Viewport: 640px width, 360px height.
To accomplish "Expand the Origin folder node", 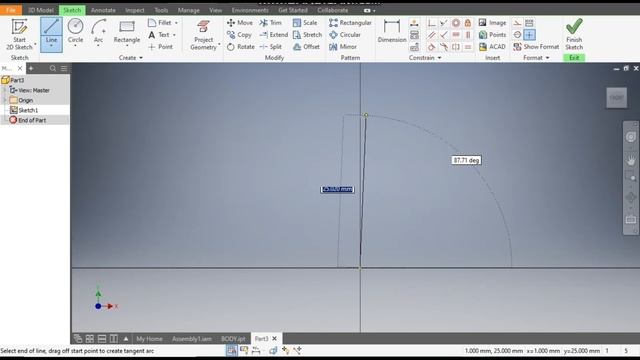I will (4, 100).
